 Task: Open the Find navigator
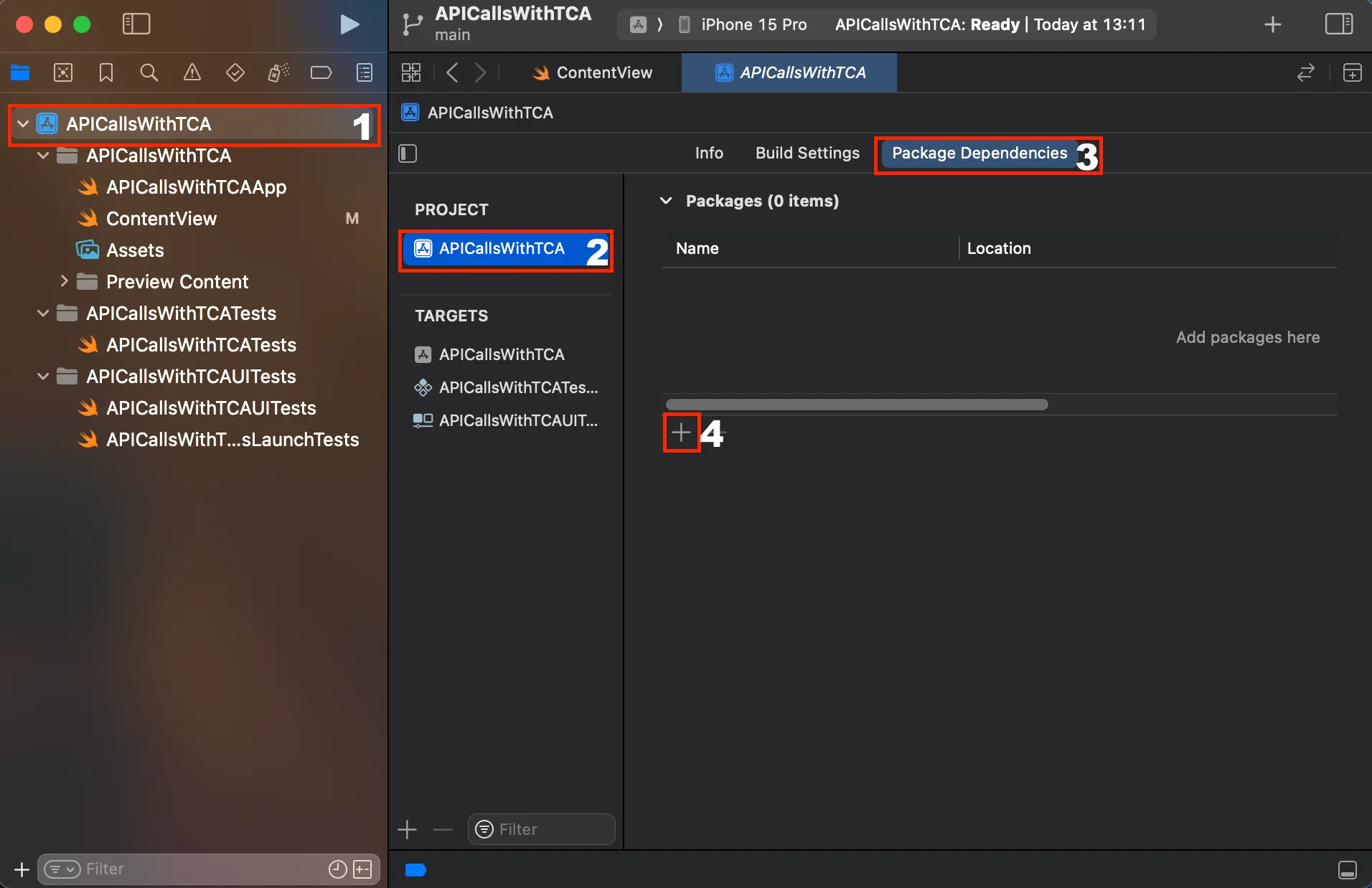tap(149, 72)
